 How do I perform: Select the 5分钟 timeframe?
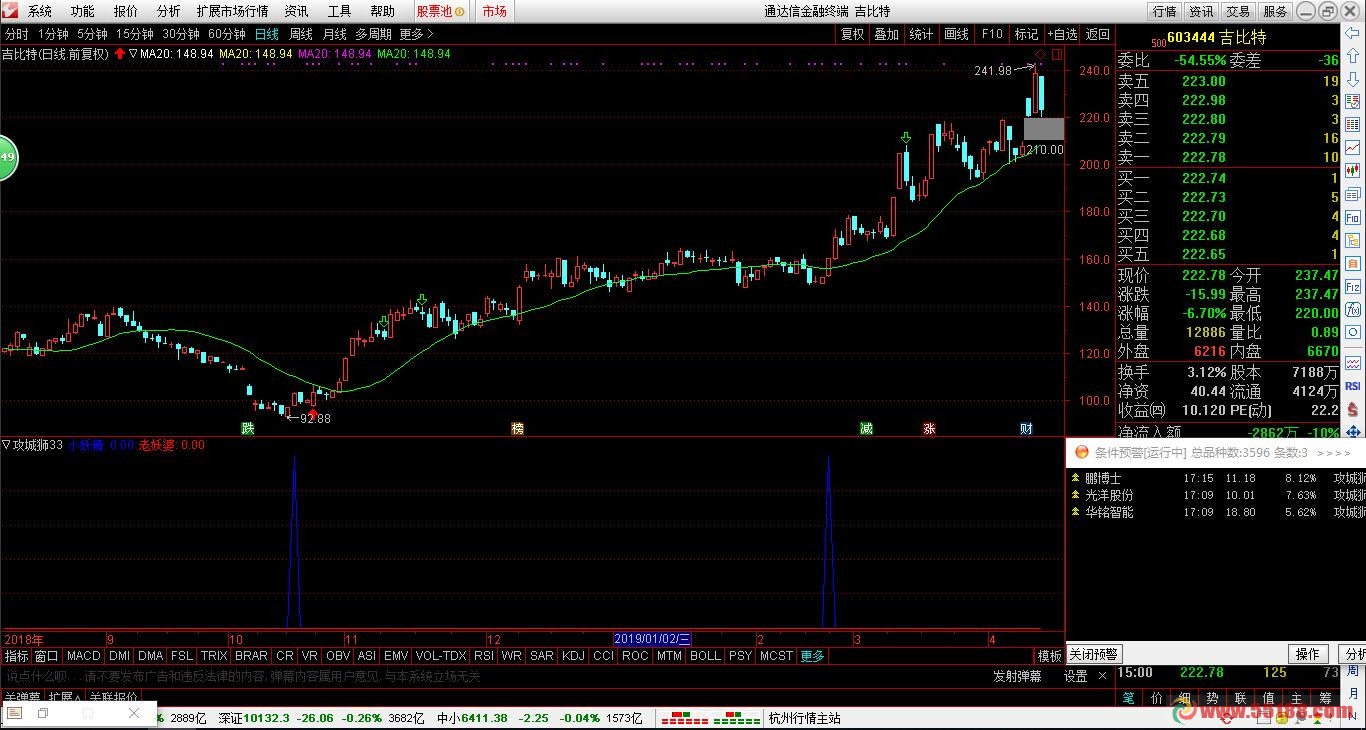(94, 34)
